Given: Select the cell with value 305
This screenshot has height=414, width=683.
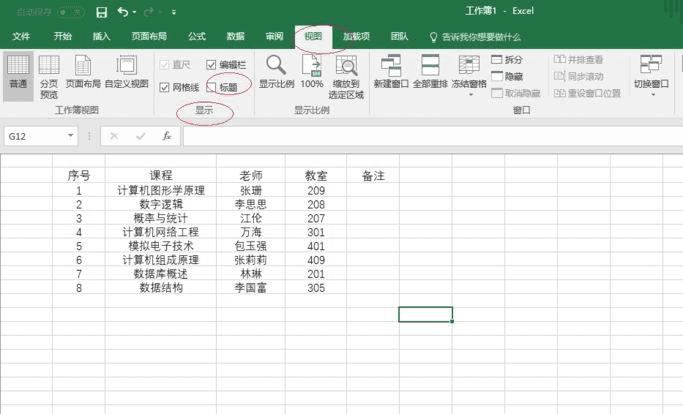Looking at the screenshot, I should click(316, 288).
